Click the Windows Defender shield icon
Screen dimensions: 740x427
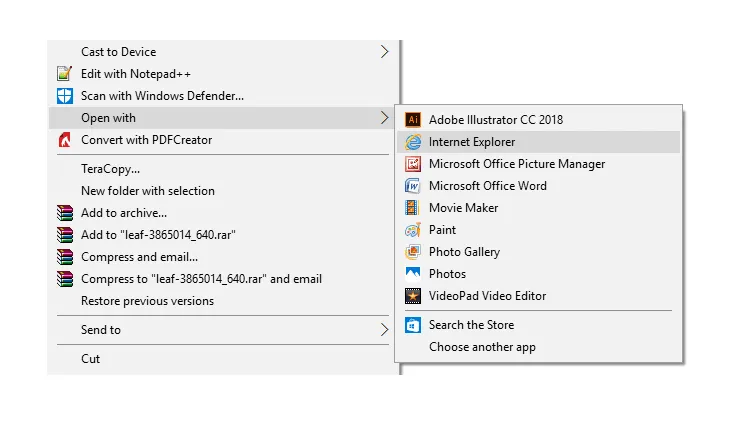(65, 96)
